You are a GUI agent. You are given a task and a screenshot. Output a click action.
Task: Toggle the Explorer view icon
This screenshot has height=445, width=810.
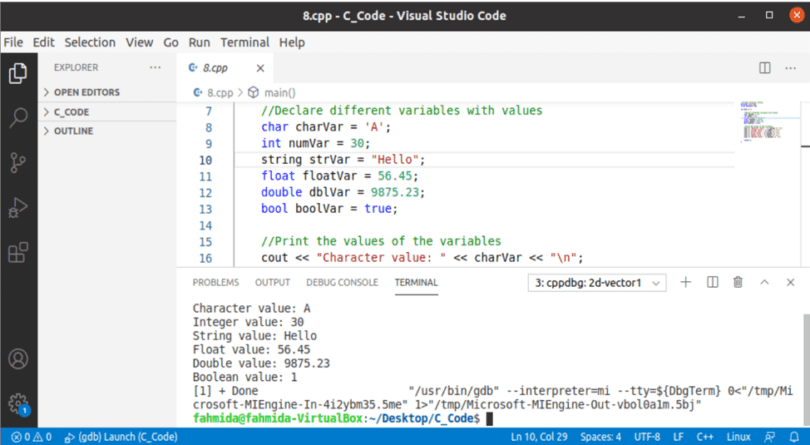[x=18, y=73]
